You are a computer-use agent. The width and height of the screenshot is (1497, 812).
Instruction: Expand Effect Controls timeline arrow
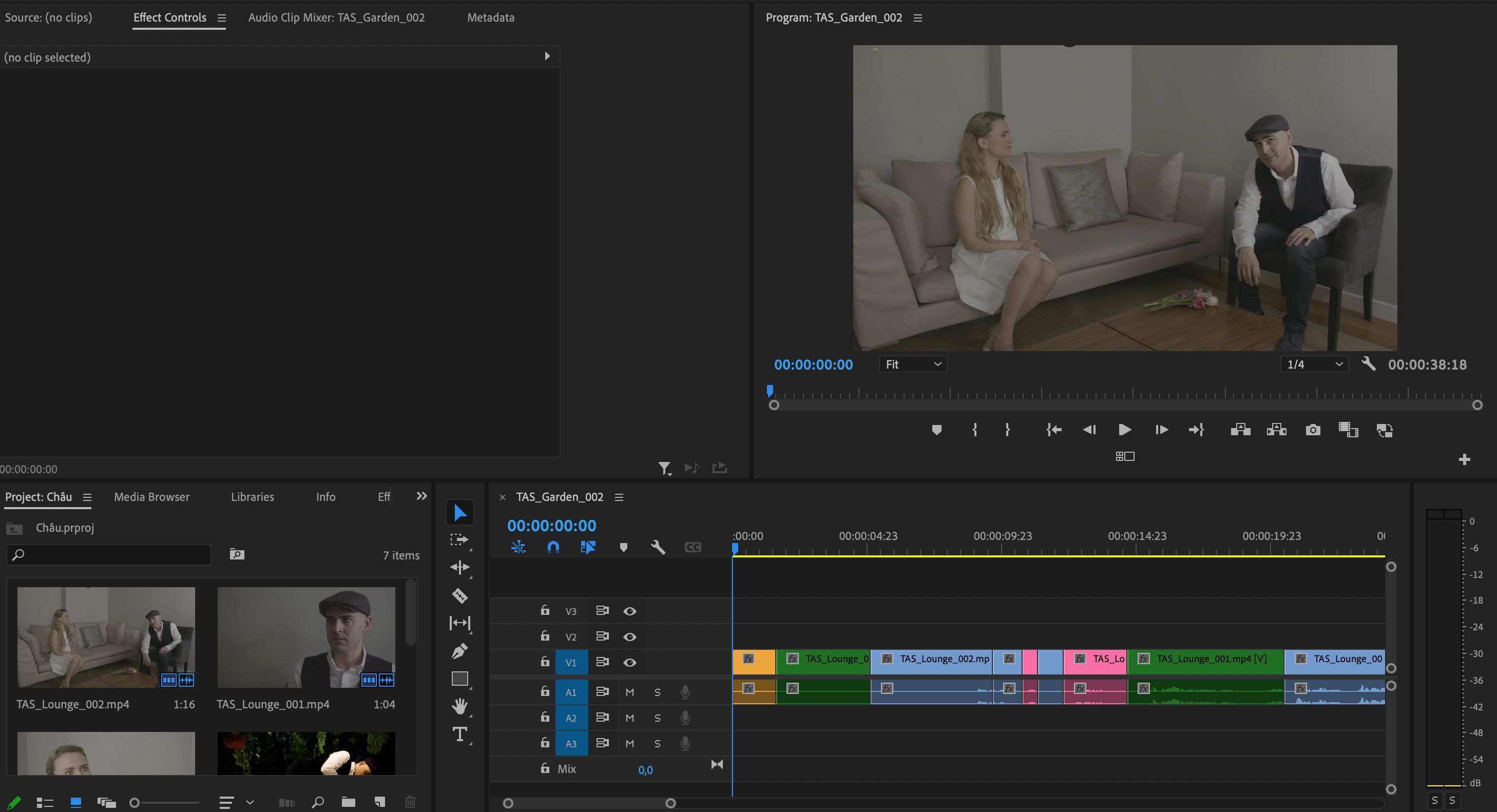(x=547, y=56)
